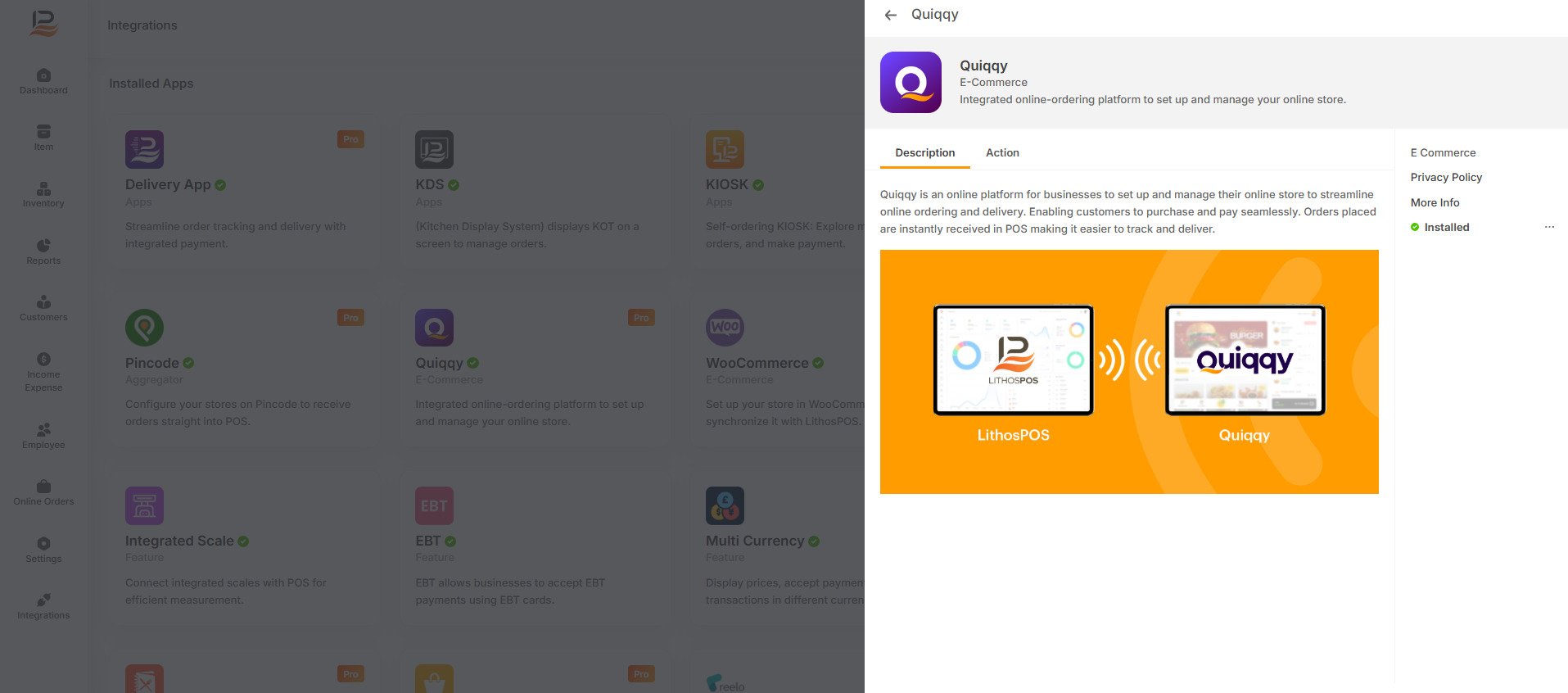Click the LithosPOS–Quiqqy promotional banner image

pos(1129,372)
